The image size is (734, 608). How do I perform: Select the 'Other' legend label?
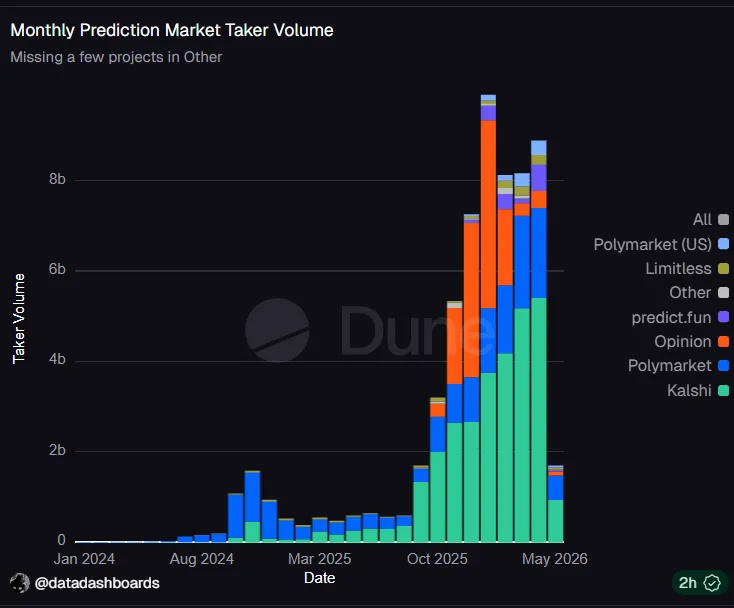690,293
